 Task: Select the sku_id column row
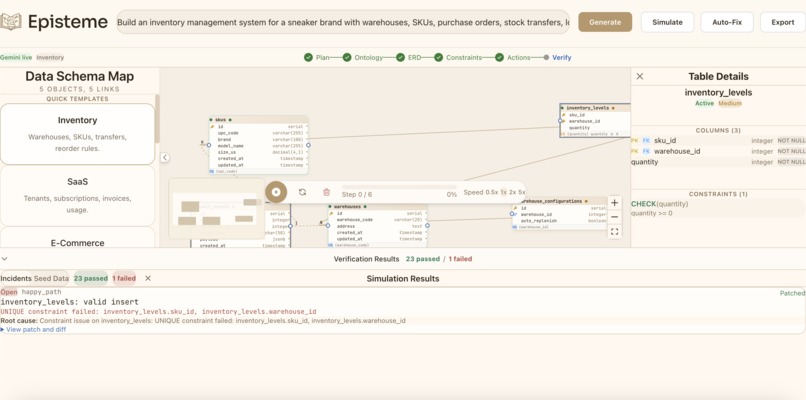718,140
